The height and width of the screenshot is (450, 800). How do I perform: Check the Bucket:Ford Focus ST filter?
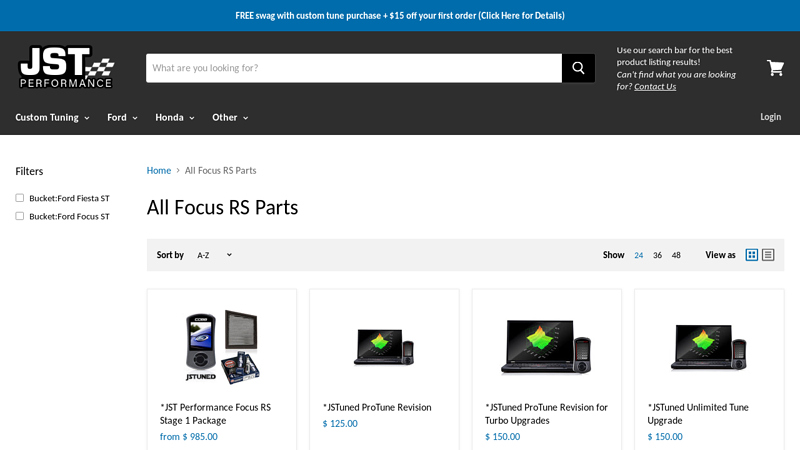coord(19,216)
